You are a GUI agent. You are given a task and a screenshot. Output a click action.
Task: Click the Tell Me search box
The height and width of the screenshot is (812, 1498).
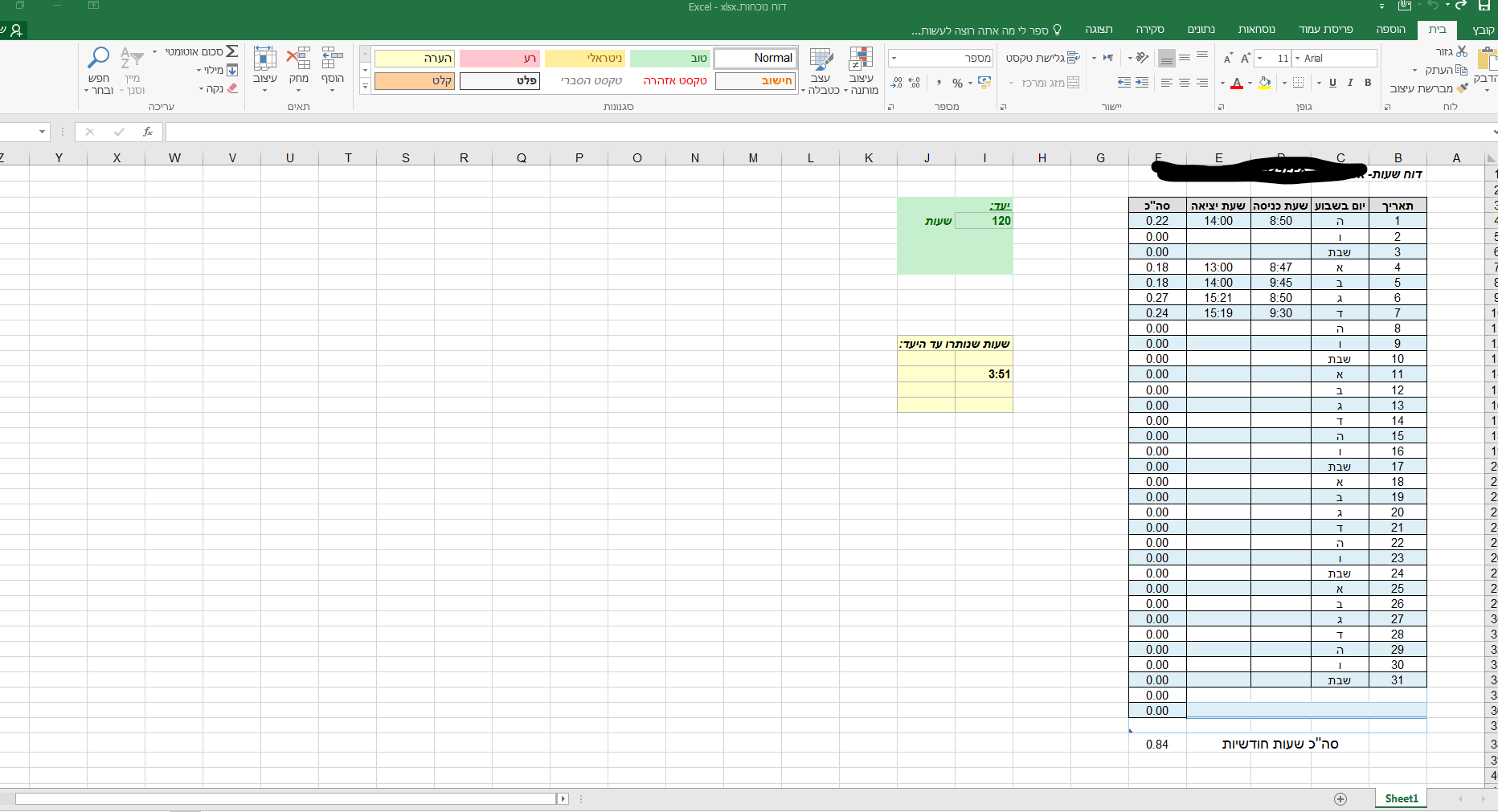click(987, 31)
